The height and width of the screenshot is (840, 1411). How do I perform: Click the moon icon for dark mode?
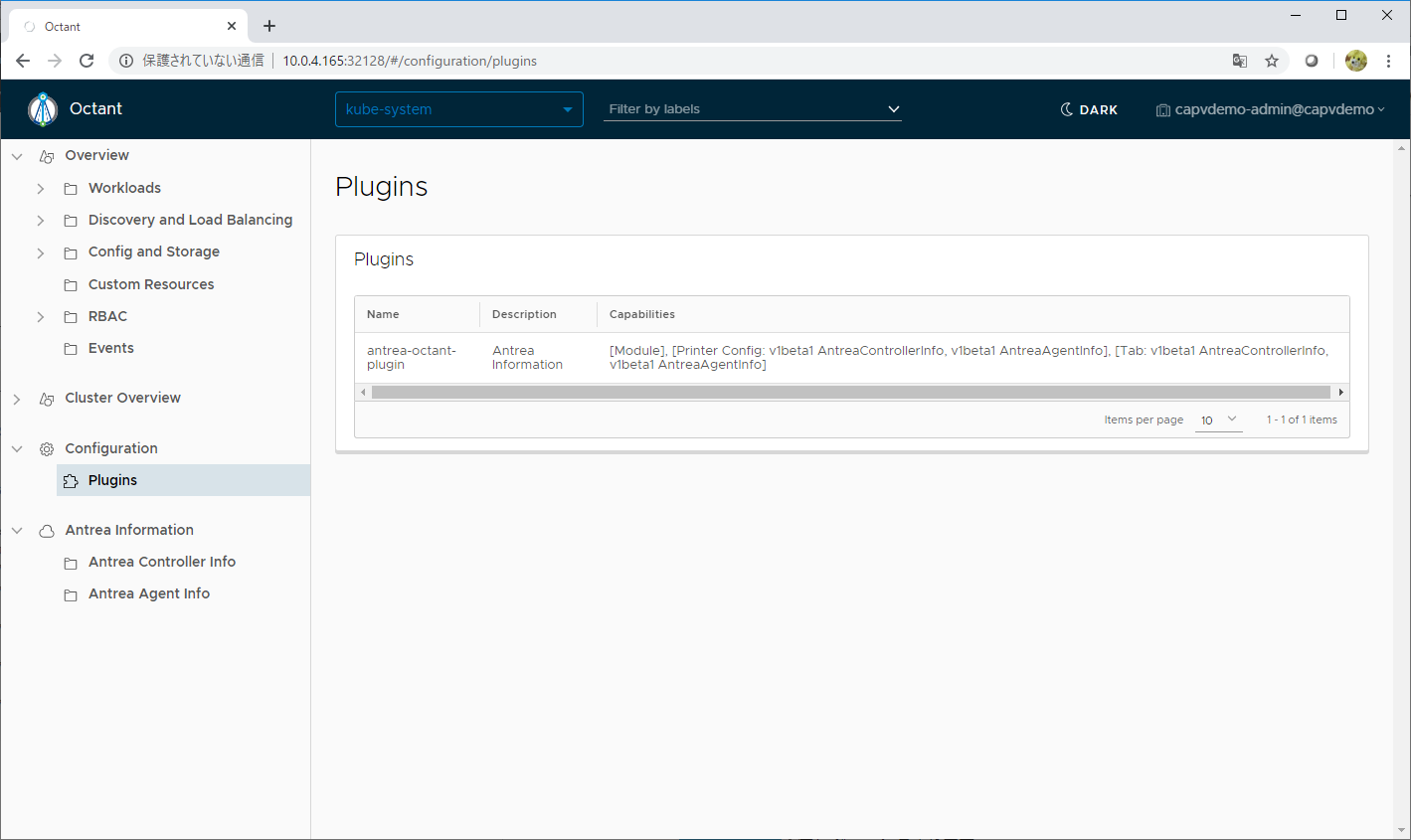1067,109
